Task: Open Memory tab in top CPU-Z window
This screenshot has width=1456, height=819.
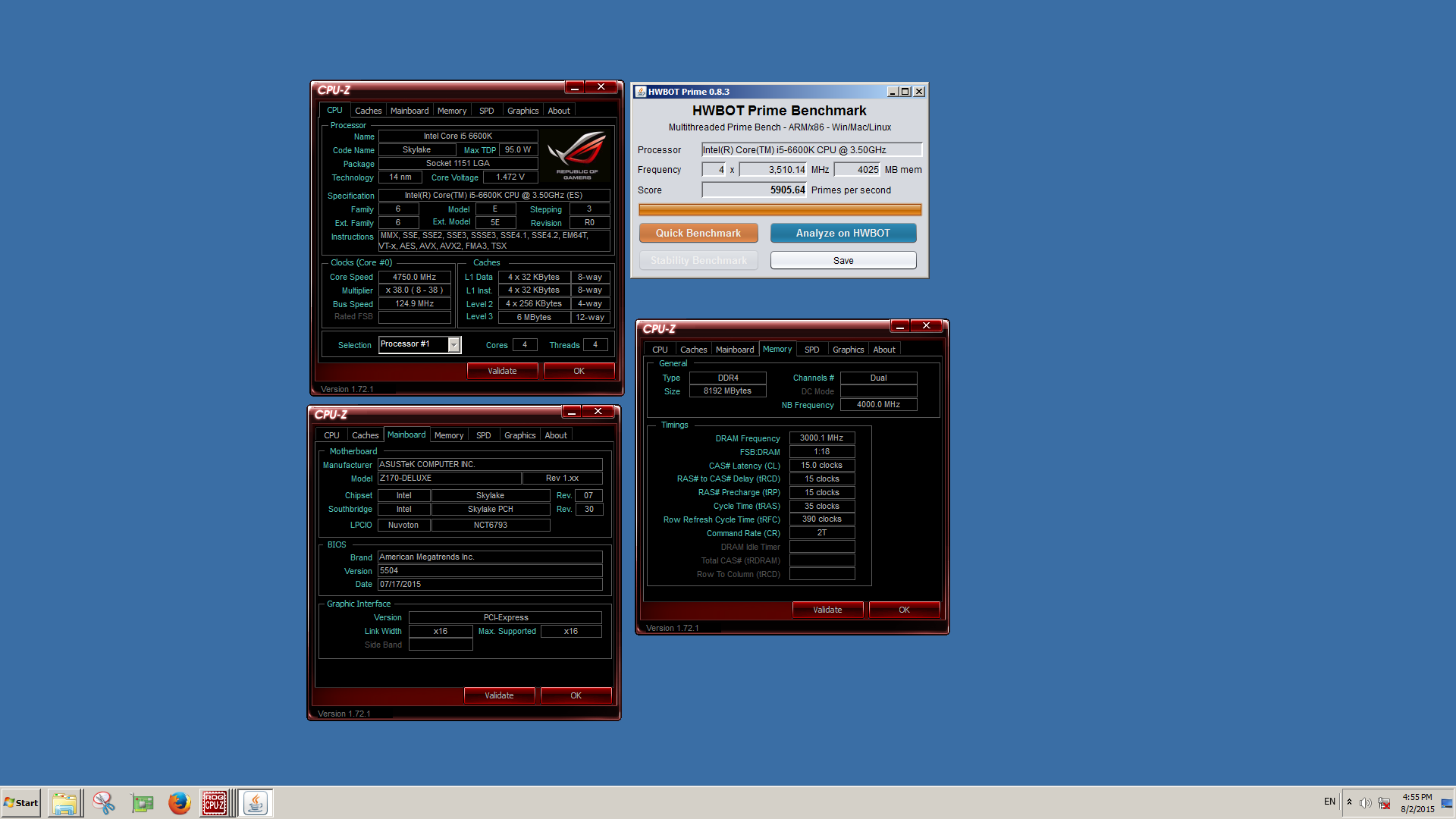Action: [452, 111]
